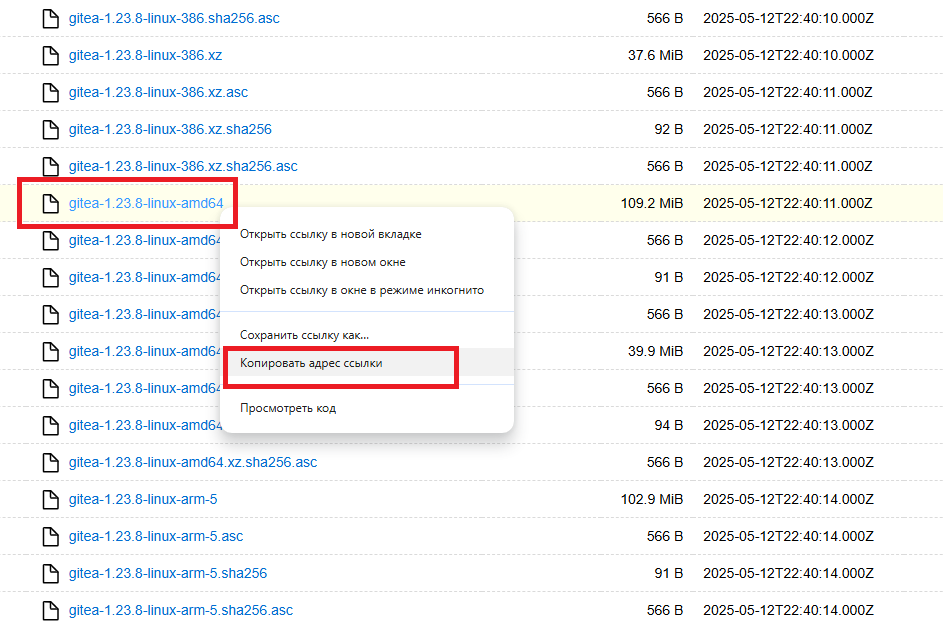This screenshot has width=943, height=628.
Task: Click the file icon in the 566 B row dated 22:40:12
Action: pos(51,241)
